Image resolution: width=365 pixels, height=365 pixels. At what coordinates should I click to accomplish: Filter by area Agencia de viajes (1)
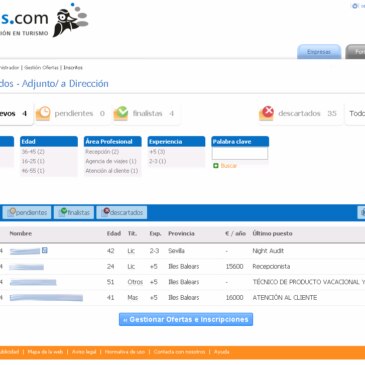click(111, 161)
